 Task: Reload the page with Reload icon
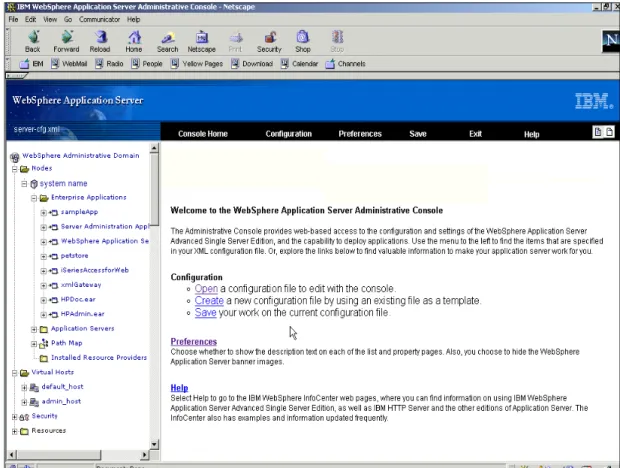pyautogui.click(x=100, y=37)
